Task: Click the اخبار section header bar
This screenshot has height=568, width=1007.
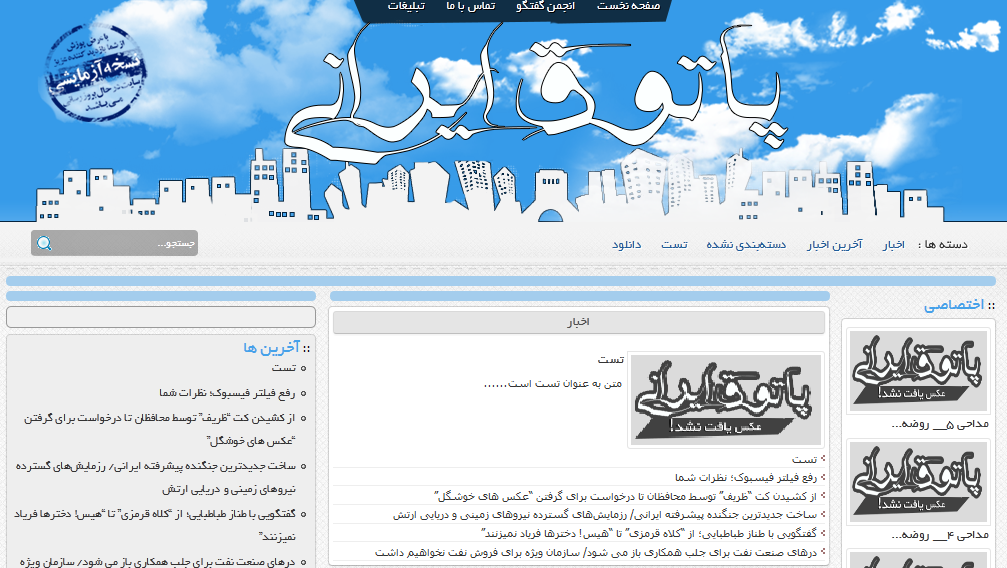Action: [x=578, y=322]
